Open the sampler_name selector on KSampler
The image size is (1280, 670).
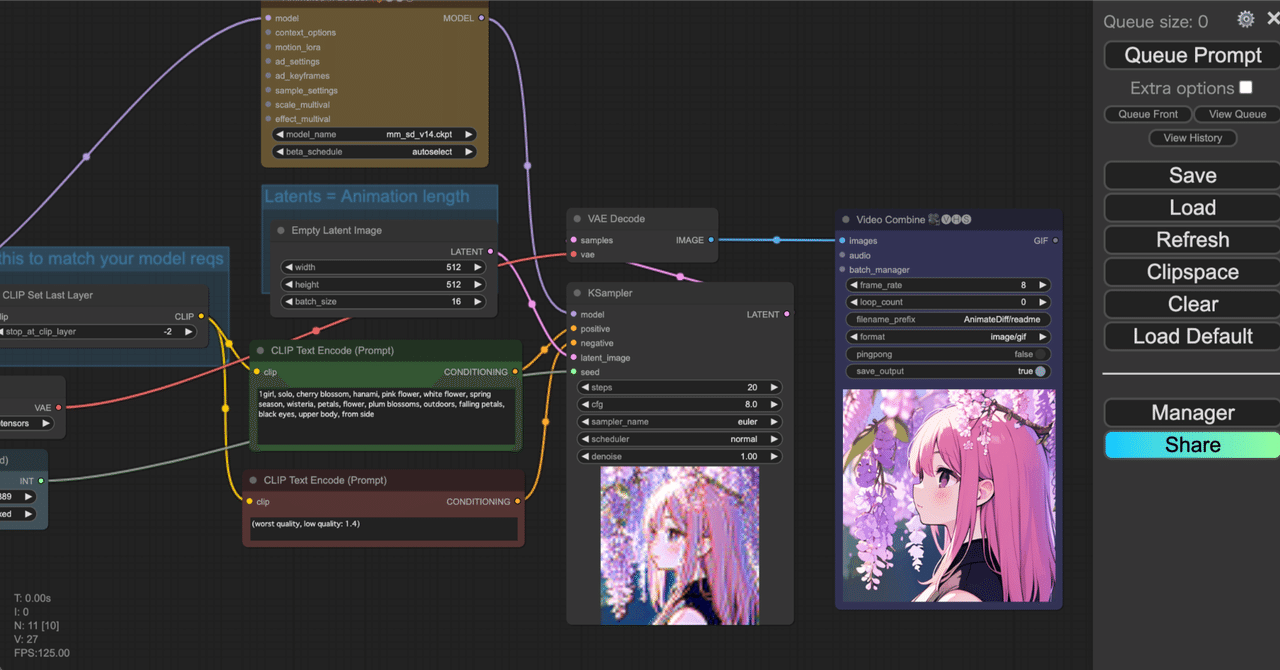(679, 421)
